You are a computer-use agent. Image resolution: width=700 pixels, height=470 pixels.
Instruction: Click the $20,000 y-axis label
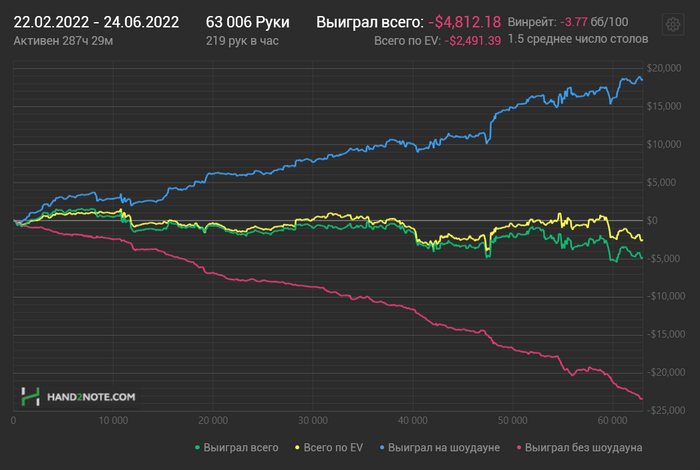664,68
